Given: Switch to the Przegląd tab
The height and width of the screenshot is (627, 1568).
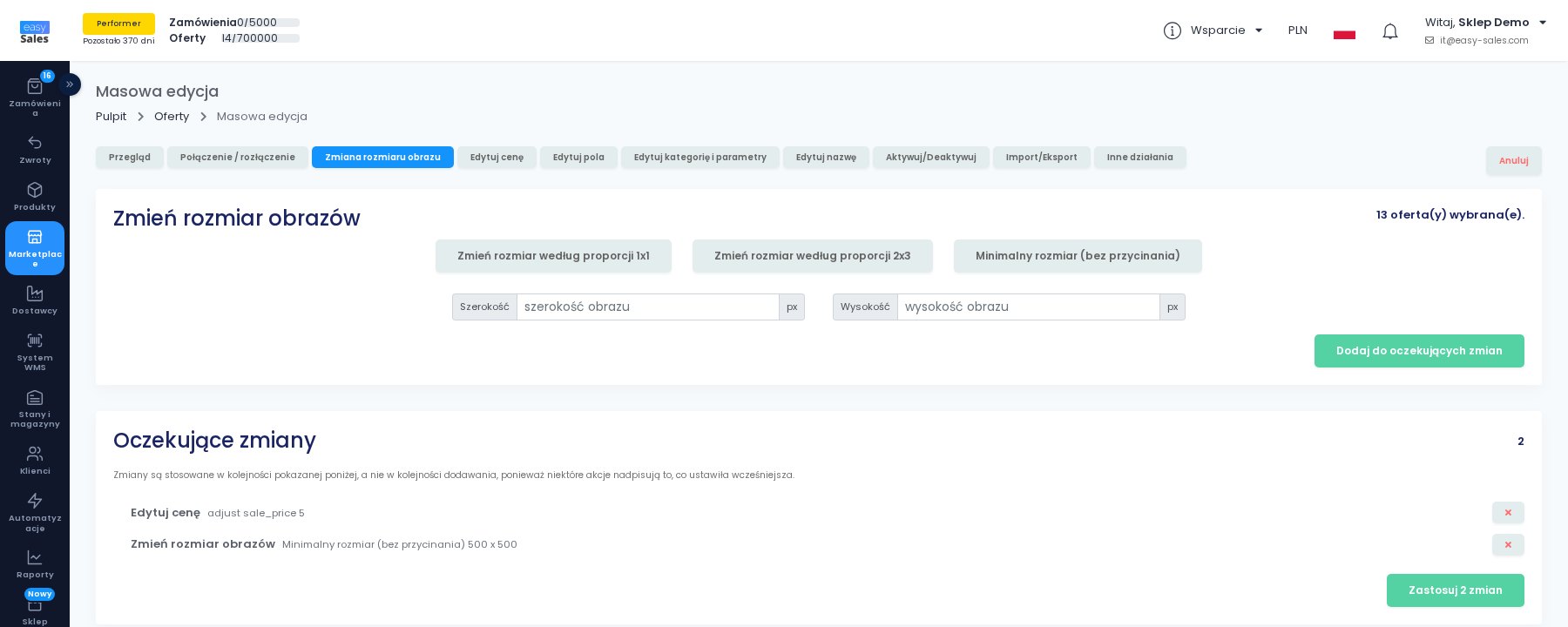Looking at the screenshot, I should 130,158.
